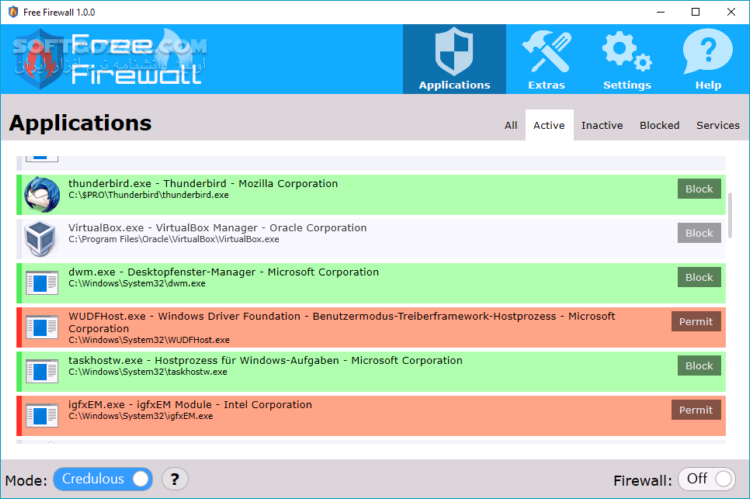Click the C:\Windows\System32\taskhostw.exe path
The height and width of the screenshot is (499, 750).
148,372
